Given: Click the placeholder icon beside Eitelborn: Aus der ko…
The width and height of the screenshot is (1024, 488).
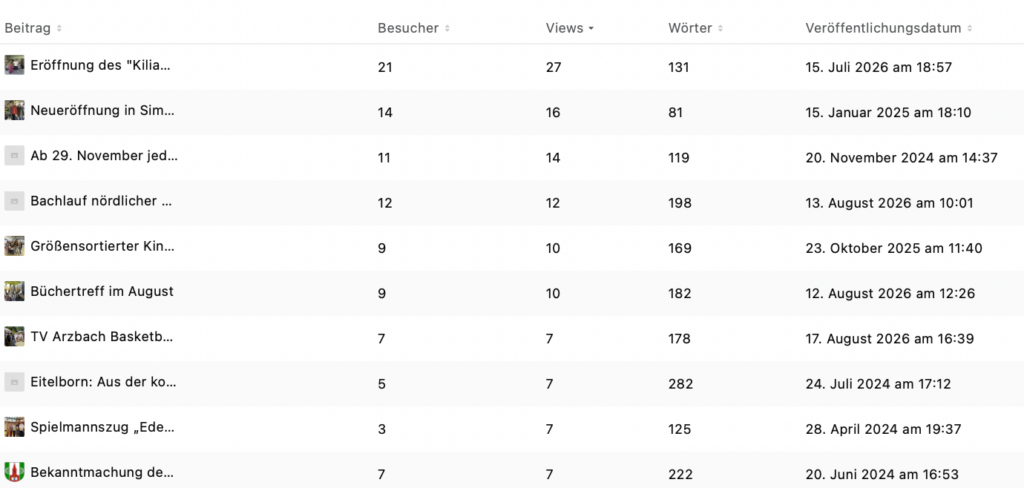Looking at the screenshot, I should (14, 382).
